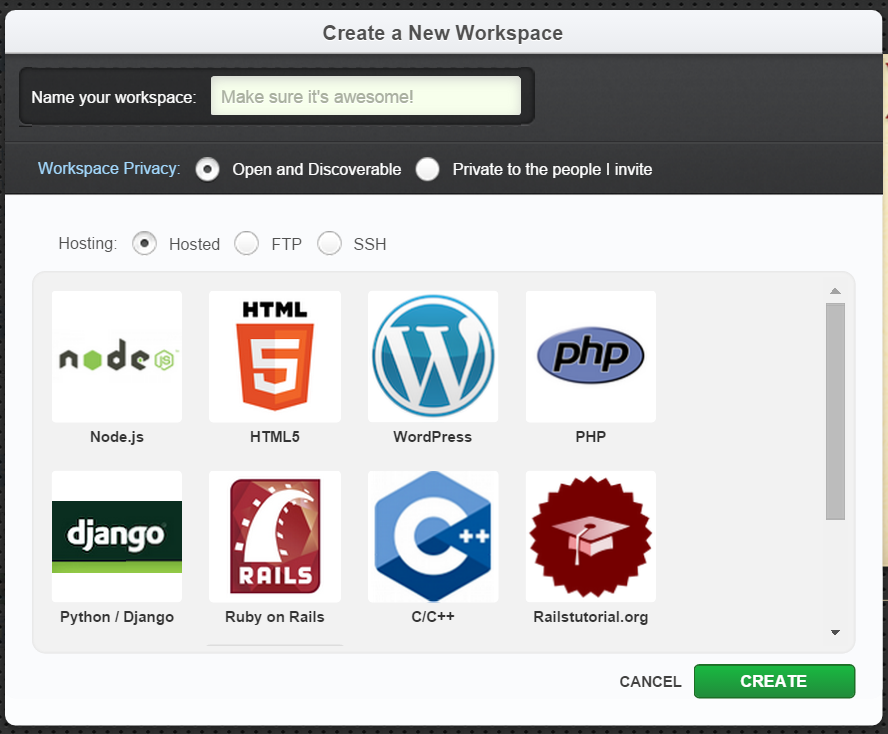The image size is (888, 734).
Task: Select the HTML5 workspace template
Action: tap(274, 357)
